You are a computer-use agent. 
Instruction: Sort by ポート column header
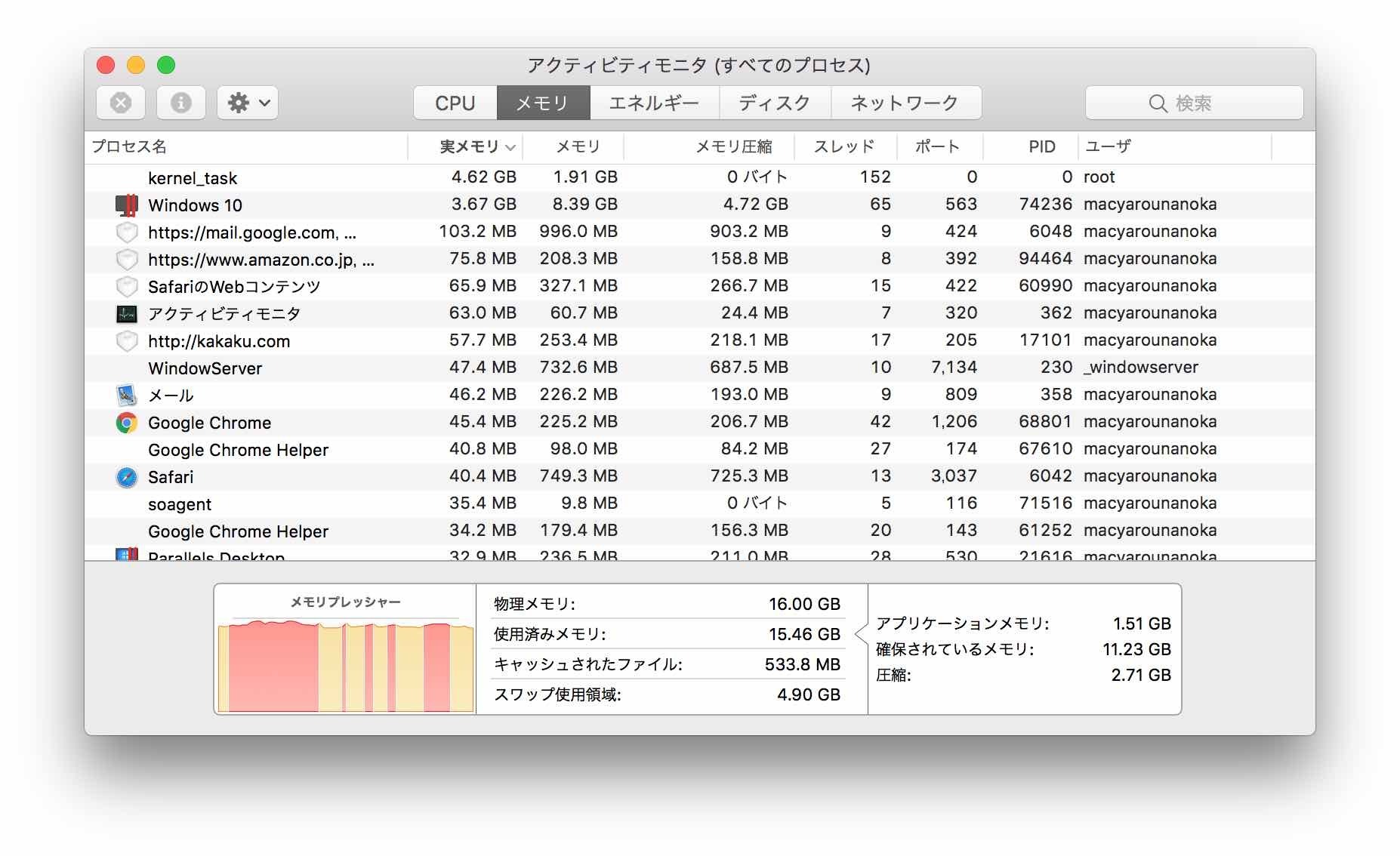(x=940, y=146)
